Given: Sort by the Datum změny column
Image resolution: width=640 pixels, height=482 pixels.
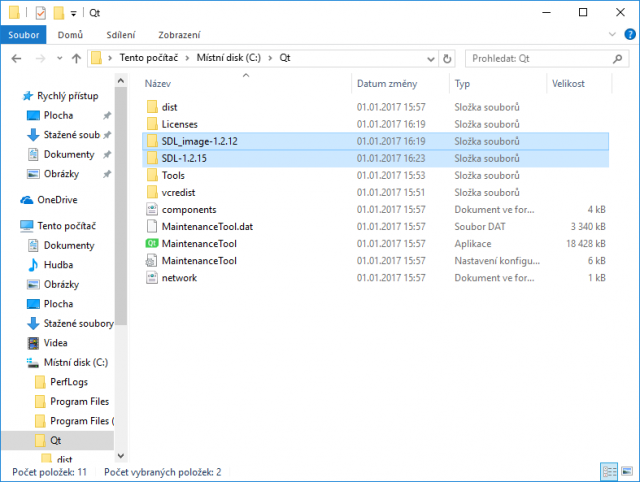Looking at the screenshot, I should pyautogui.click(x=387, y=84).
